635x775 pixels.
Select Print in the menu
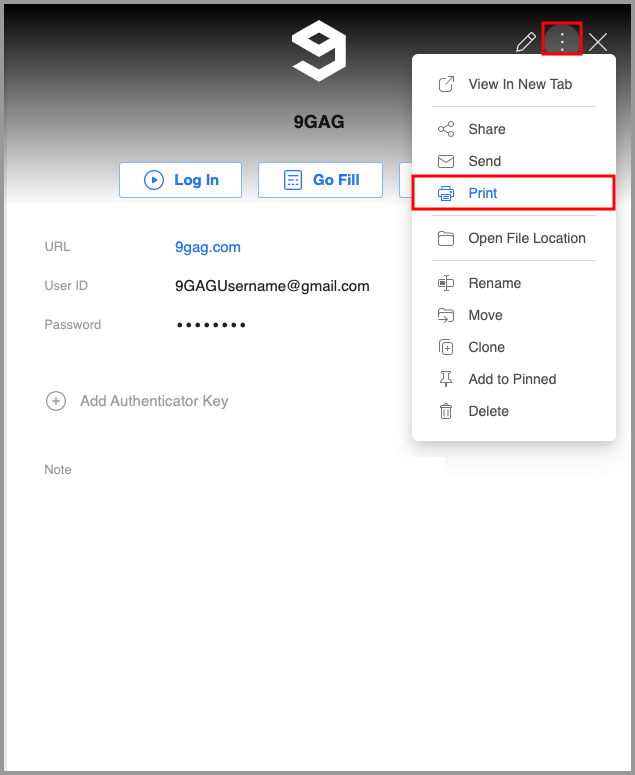[483, 193]
